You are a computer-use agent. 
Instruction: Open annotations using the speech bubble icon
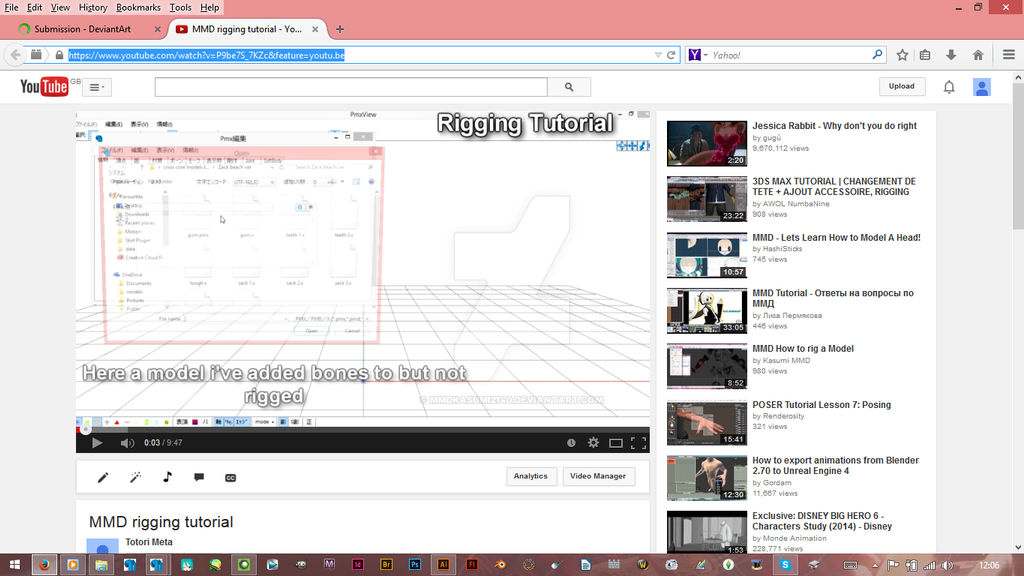pos(199,477)
